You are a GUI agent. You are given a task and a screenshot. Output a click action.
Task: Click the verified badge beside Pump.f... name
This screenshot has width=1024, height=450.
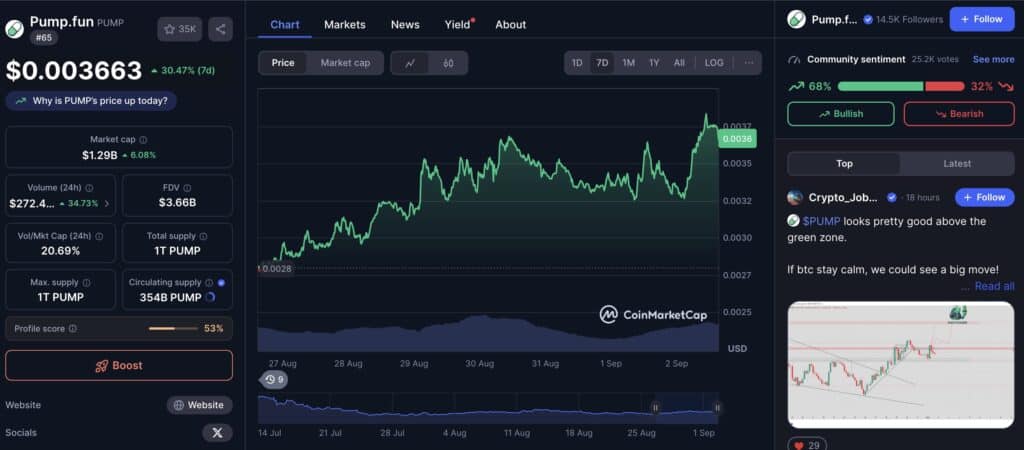point(868,20)
